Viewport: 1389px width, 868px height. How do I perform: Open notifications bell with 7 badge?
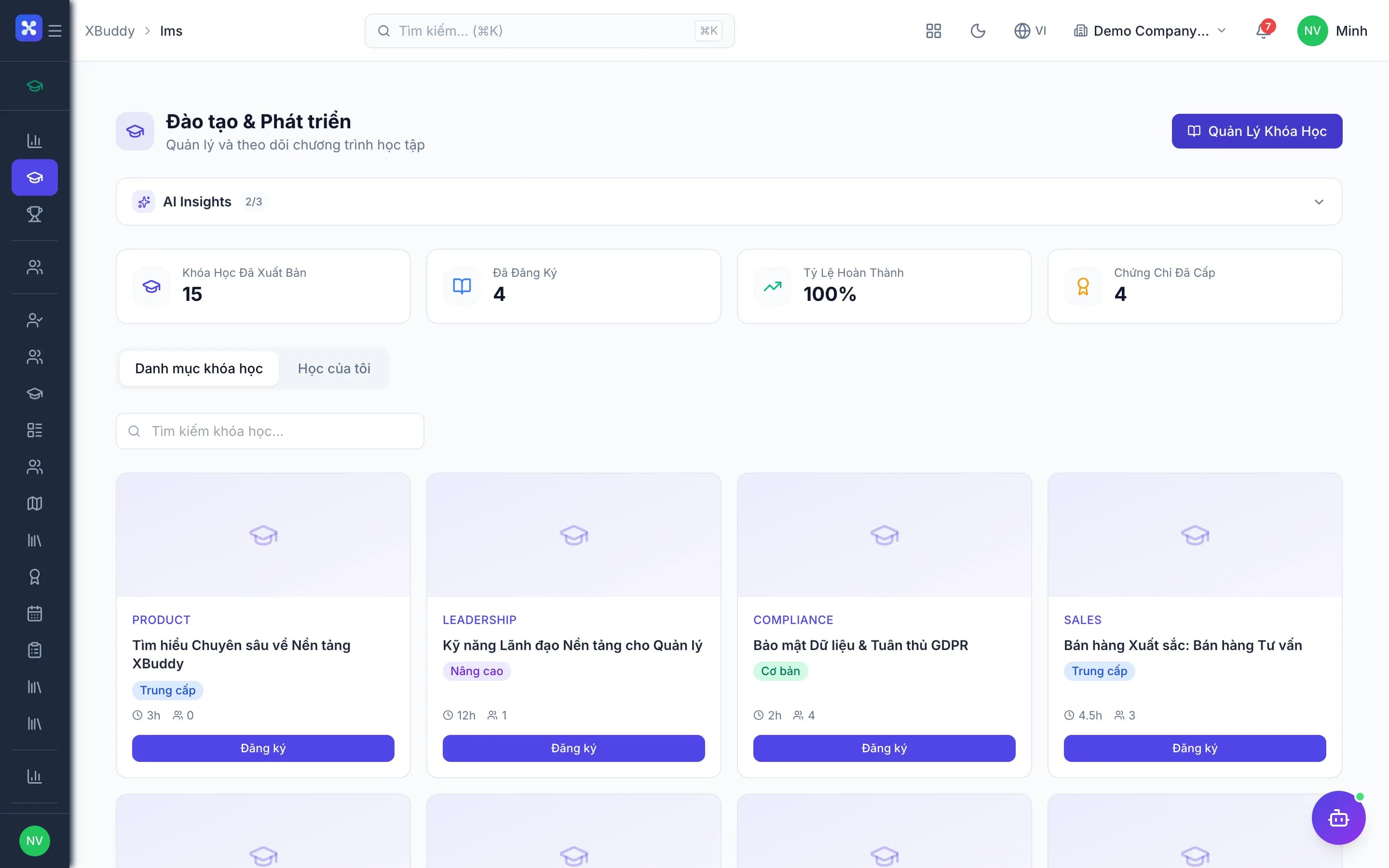(1265, 30)
